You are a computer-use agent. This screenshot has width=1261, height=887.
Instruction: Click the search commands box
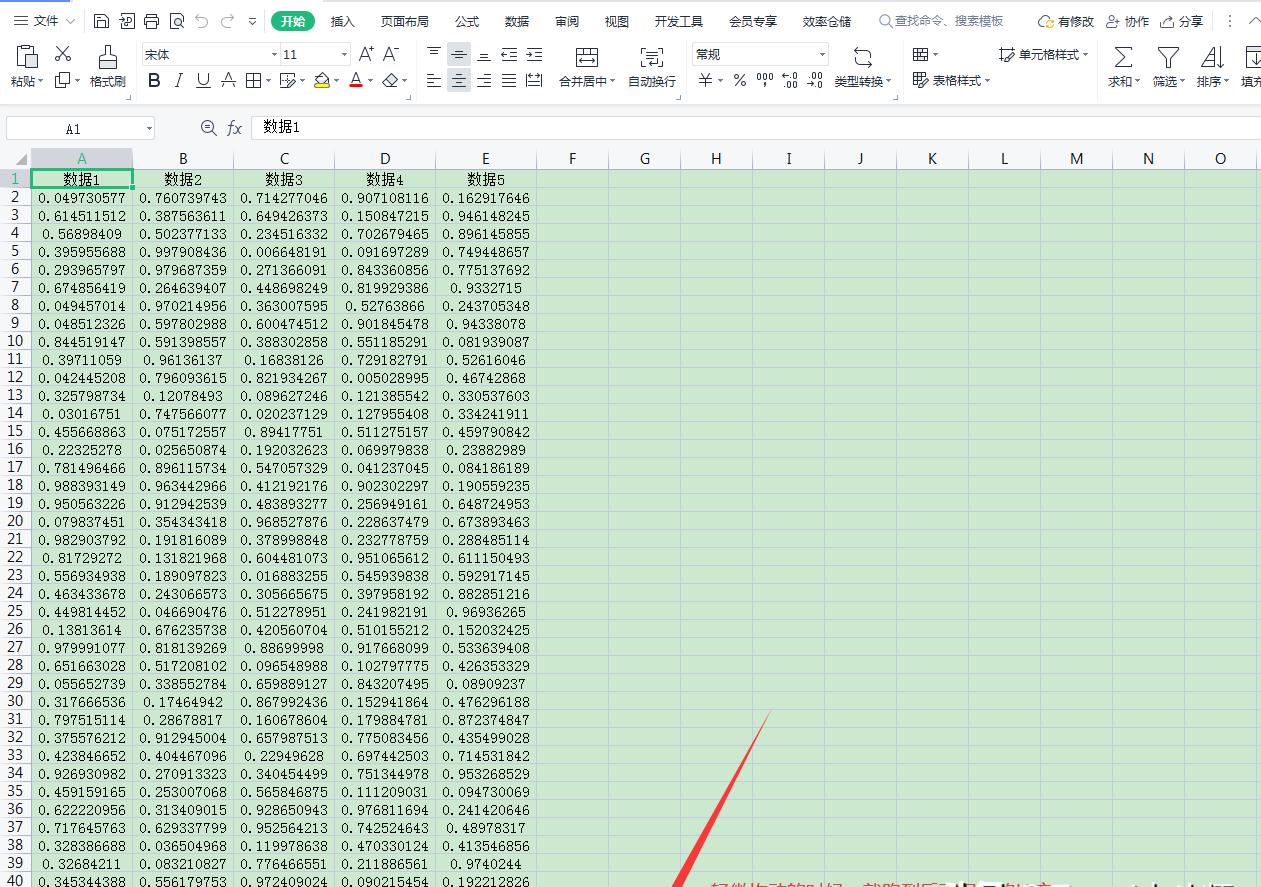(x=941, y=21)
